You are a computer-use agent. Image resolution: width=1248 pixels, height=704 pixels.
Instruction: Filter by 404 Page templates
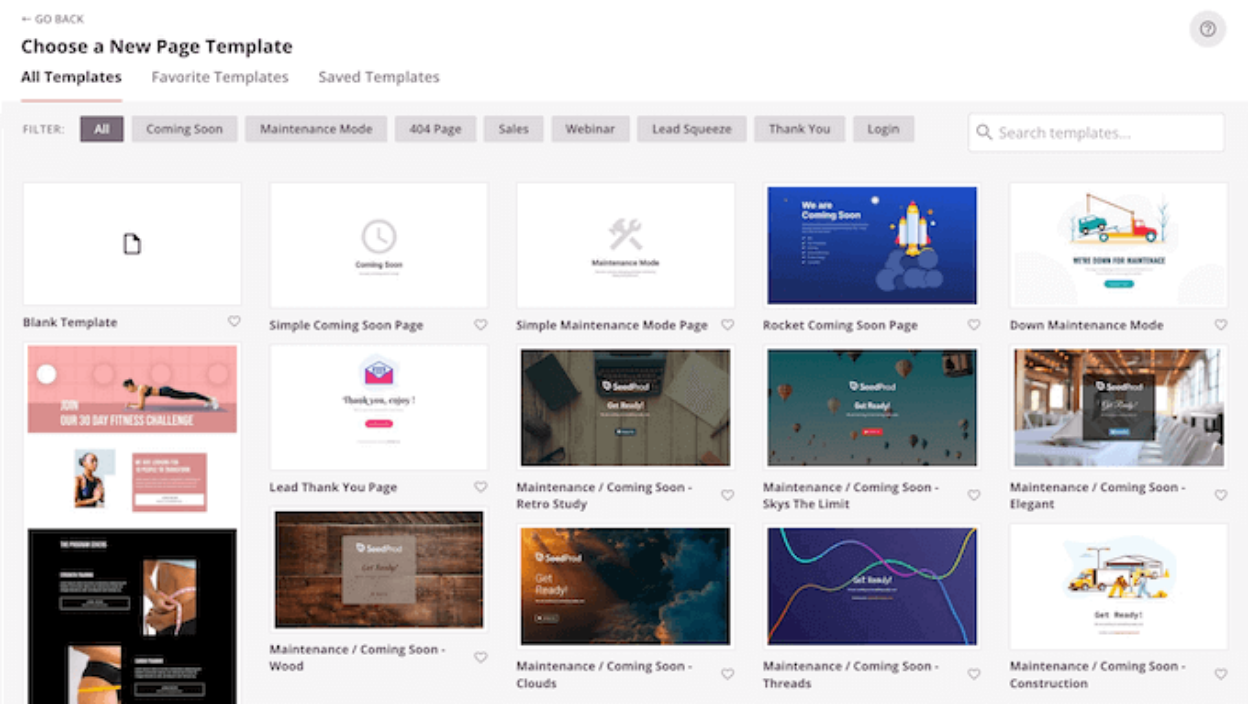tap(435, 129)
